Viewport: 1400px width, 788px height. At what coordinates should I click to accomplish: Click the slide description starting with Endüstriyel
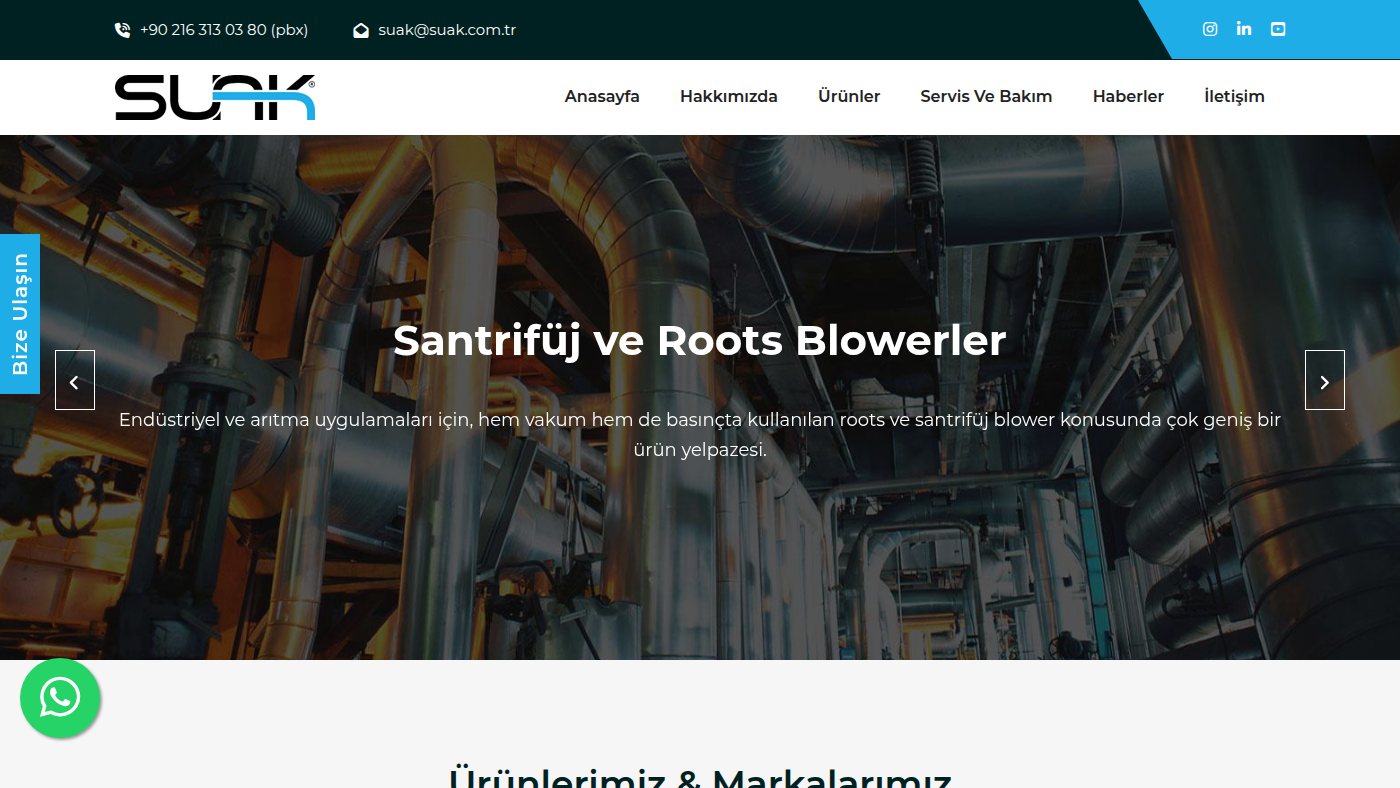[700, 435]
